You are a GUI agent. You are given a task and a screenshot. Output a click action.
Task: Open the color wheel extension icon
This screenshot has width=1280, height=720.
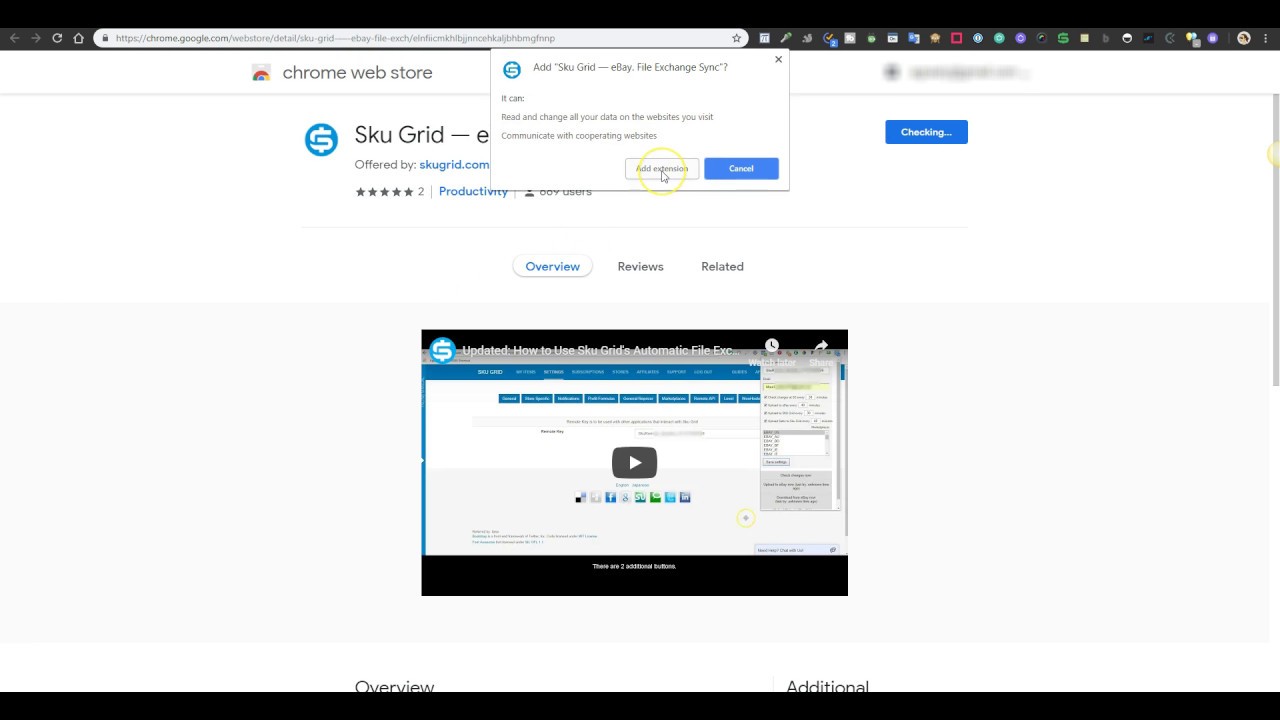[1042, 38]
